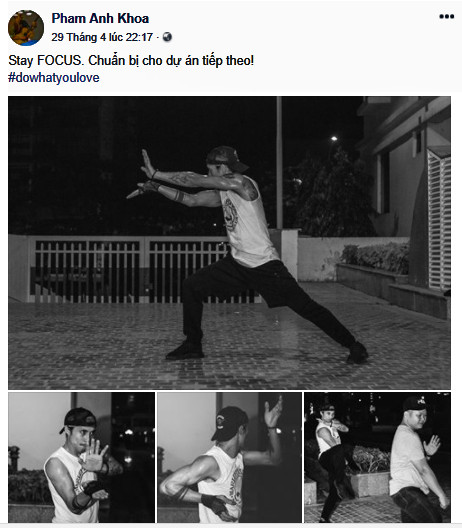Select the kicking man in the last thumbnail
462x528 pixels.
pos(332,461)
